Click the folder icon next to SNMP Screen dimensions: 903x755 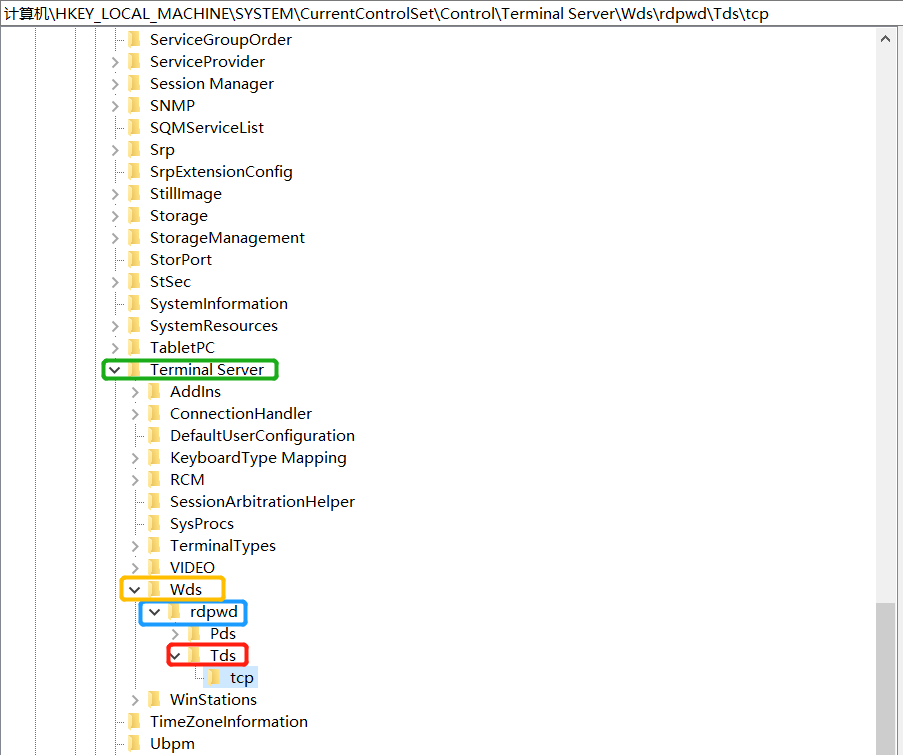coord(134,106)
